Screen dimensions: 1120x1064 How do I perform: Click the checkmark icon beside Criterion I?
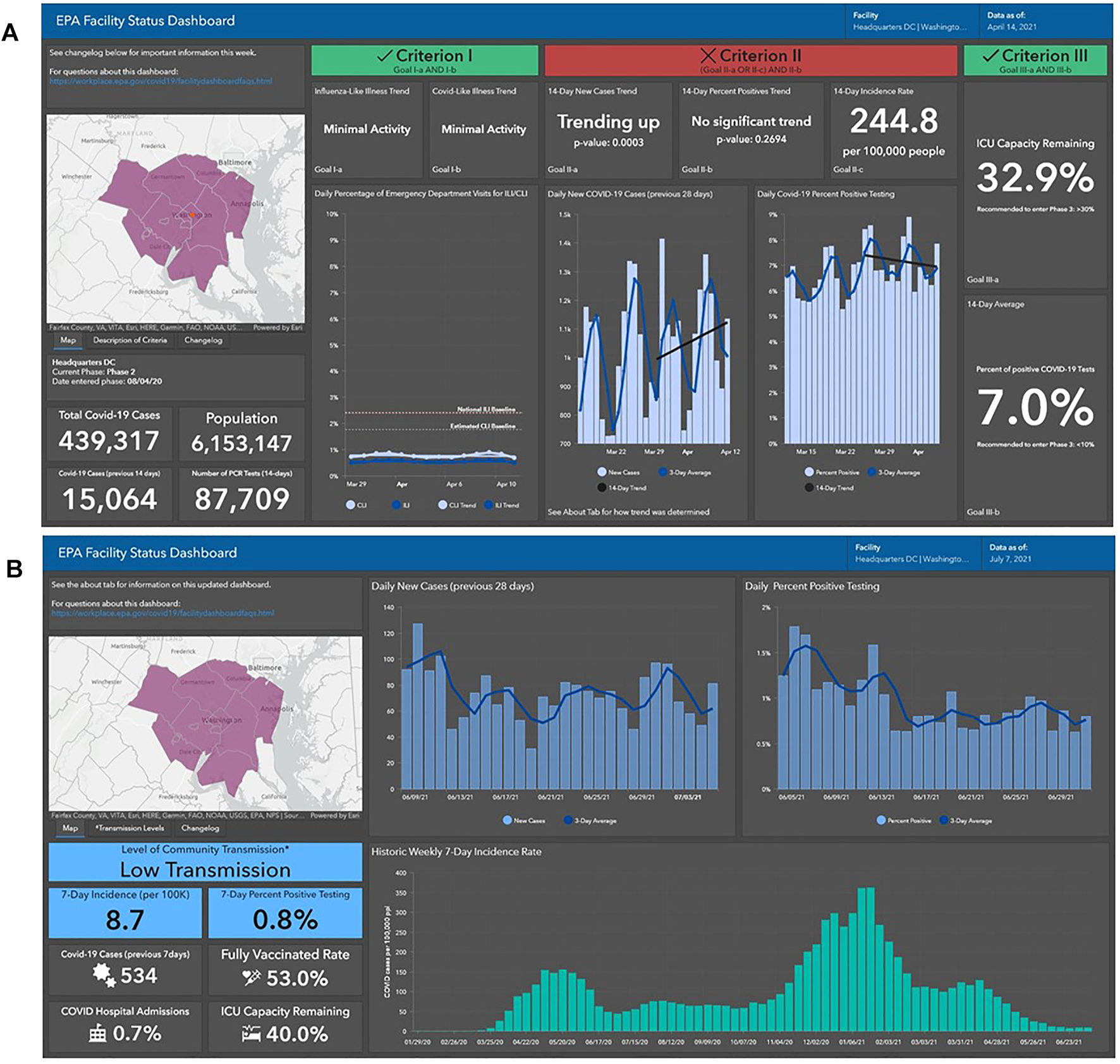tap(384, 56)
